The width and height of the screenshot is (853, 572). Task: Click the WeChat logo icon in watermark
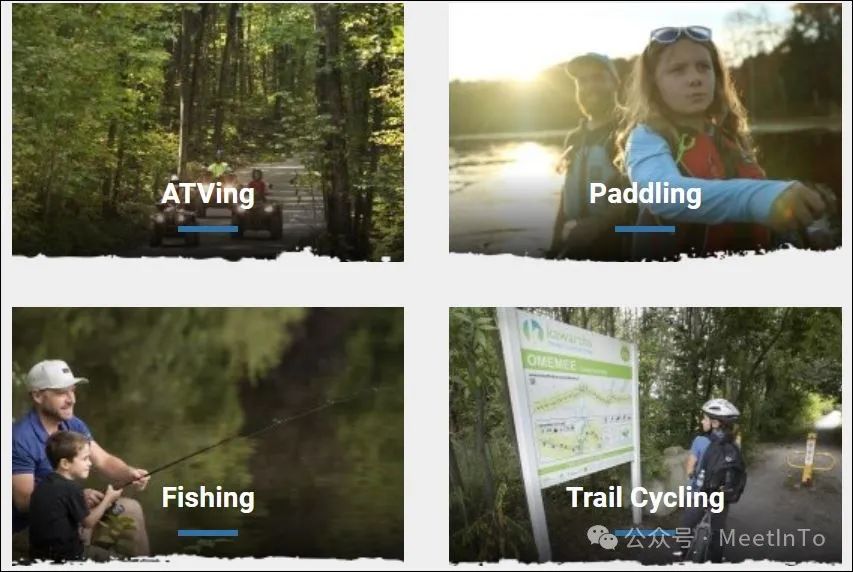pos(602,537)
